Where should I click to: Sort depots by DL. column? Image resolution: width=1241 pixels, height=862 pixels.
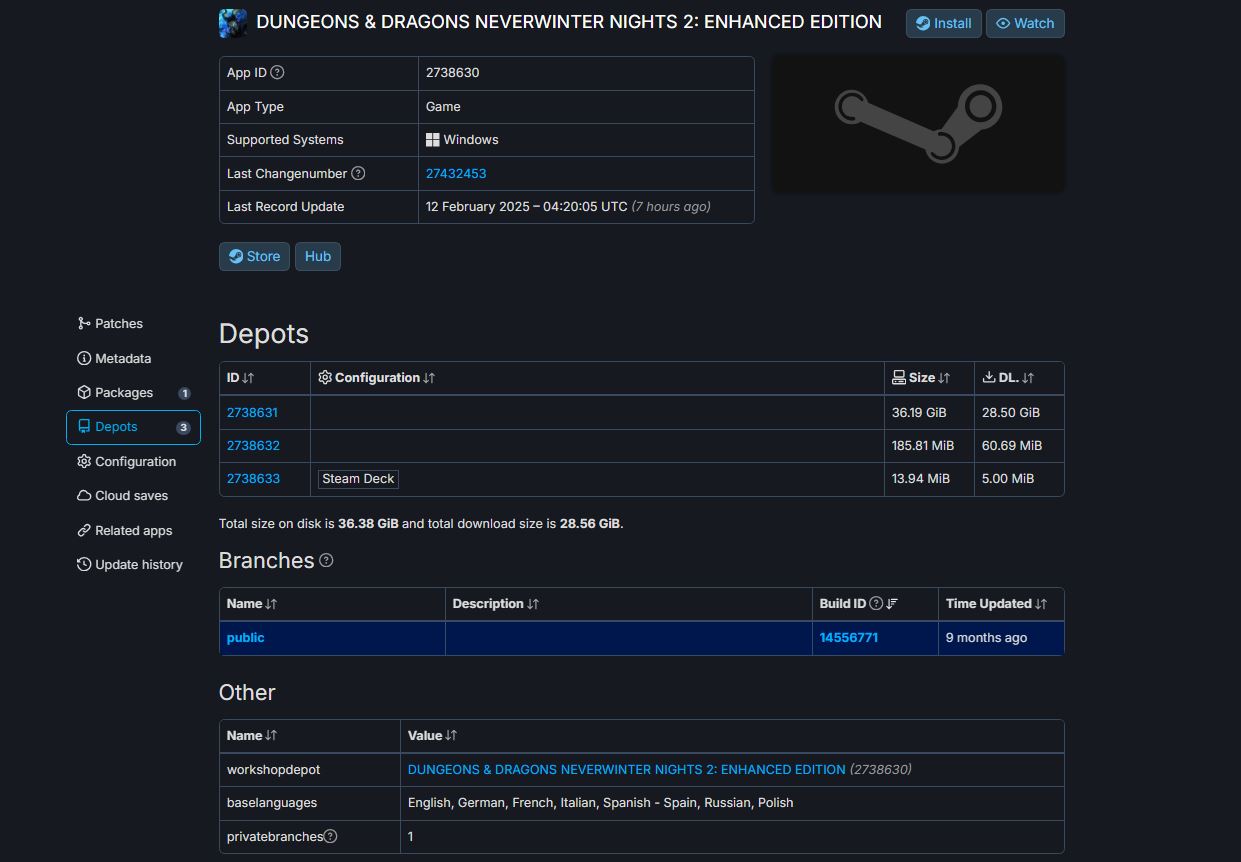1008,378
